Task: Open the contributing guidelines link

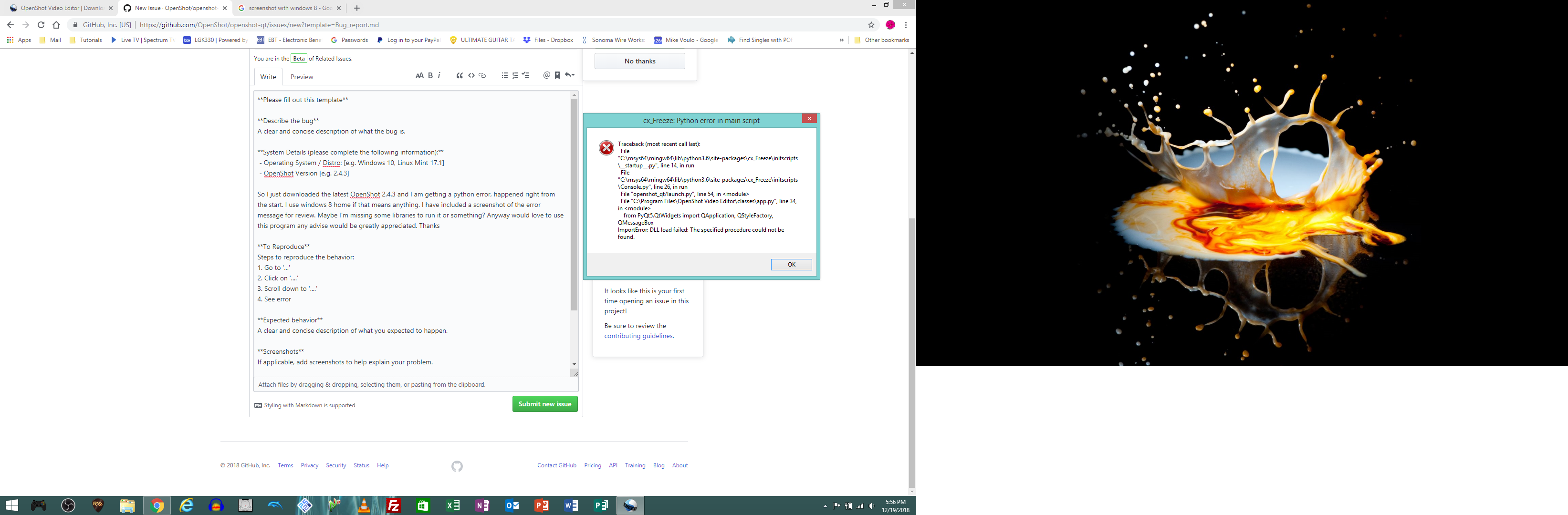Action: tap(638, 335)
